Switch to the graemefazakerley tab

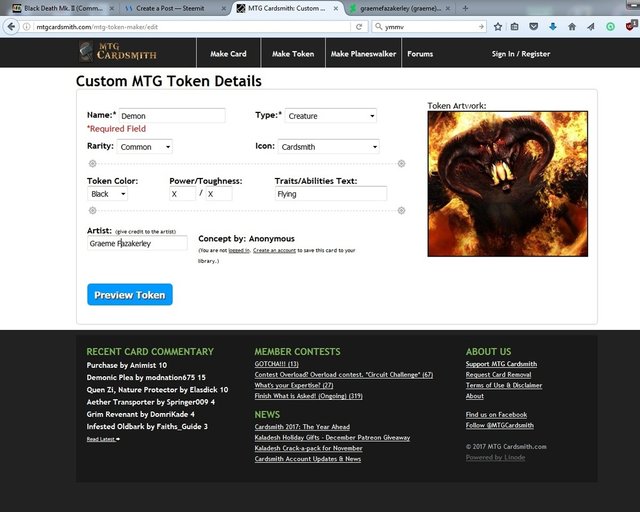pyautogui.click(x=400, y=8)
